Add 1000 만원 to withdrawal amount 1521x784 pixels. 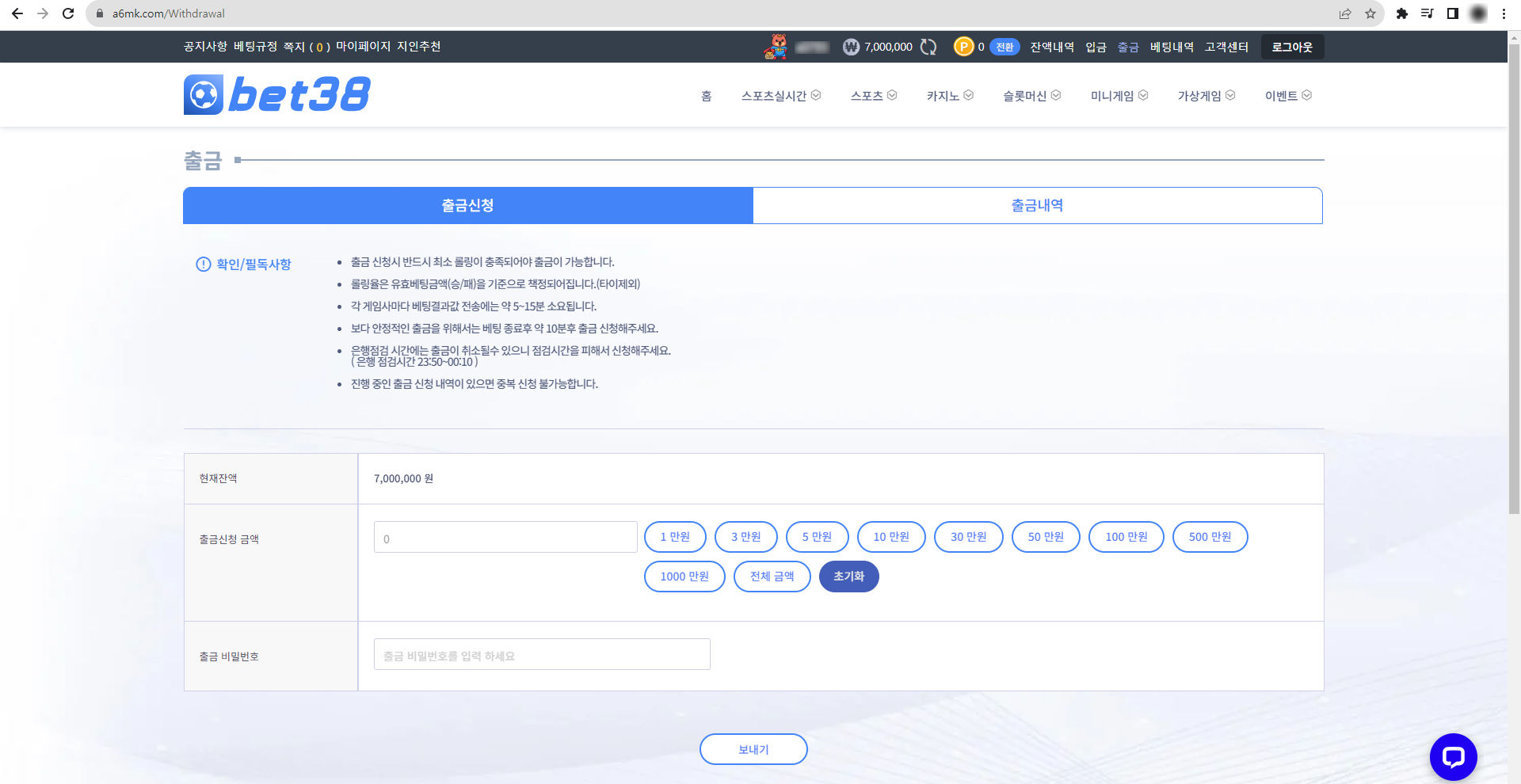684,577
